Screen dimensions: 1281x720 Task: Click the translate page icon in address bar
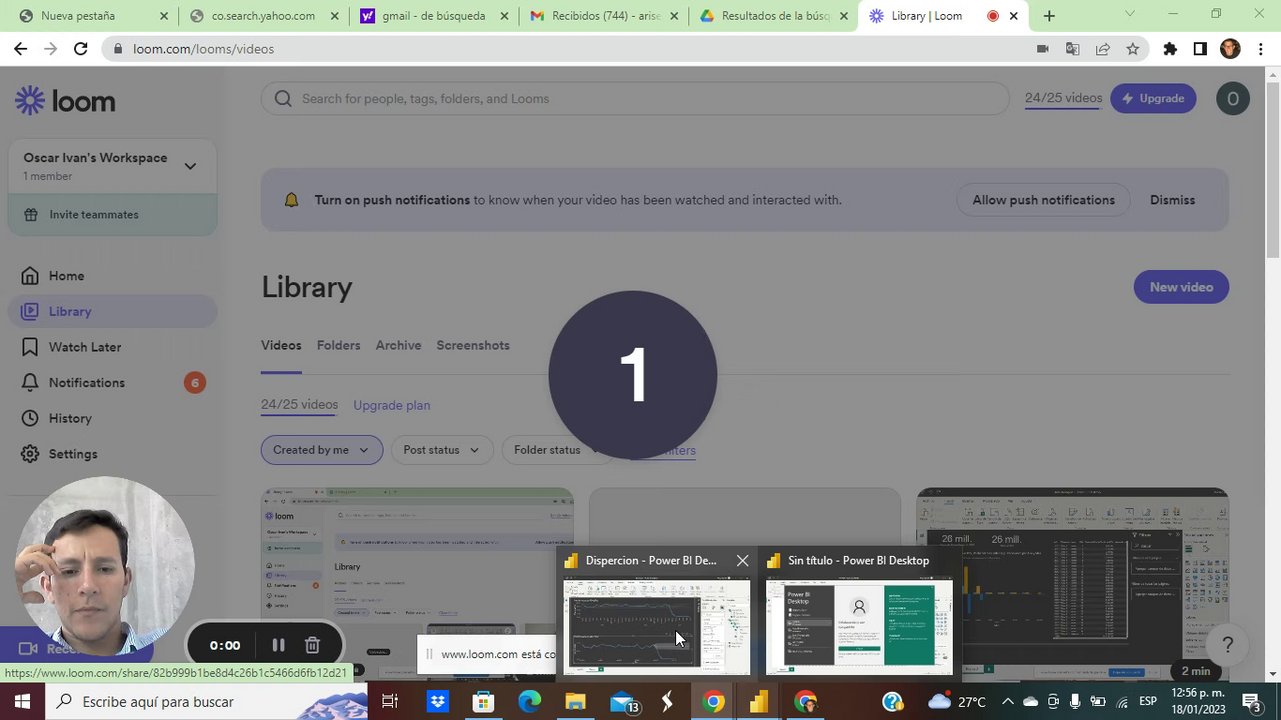point(1072,48)
